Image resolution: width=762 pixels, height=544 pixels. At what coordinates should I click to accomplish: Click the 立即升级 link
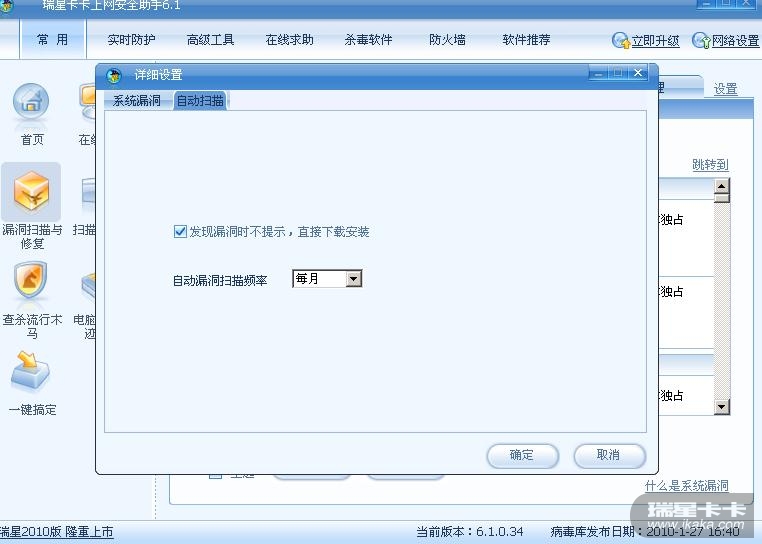click(x=655, y=41)
